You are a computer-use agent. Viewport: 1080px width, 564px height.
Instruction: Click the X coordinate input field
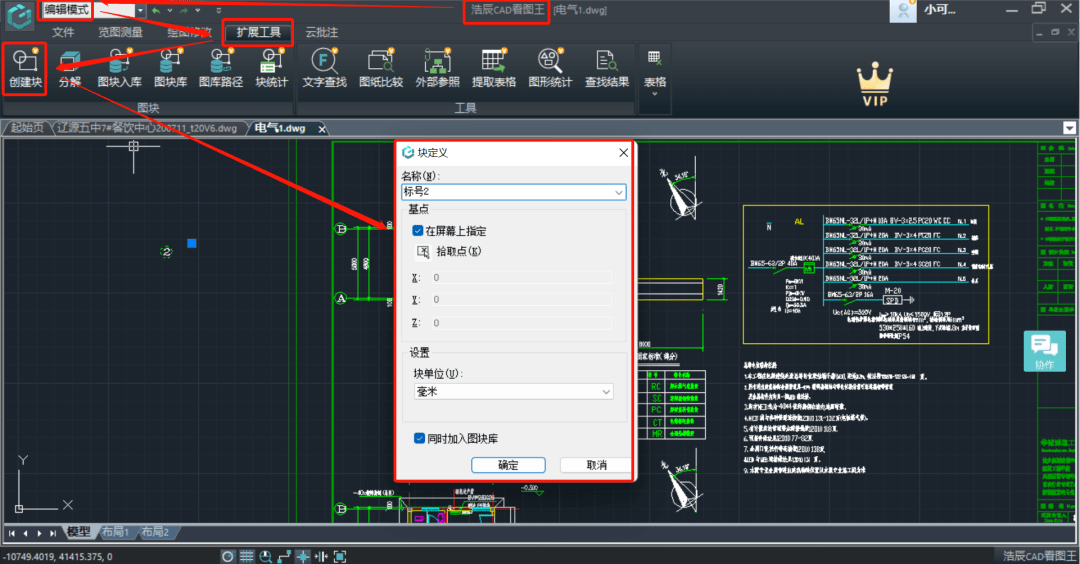click(521, 278)
